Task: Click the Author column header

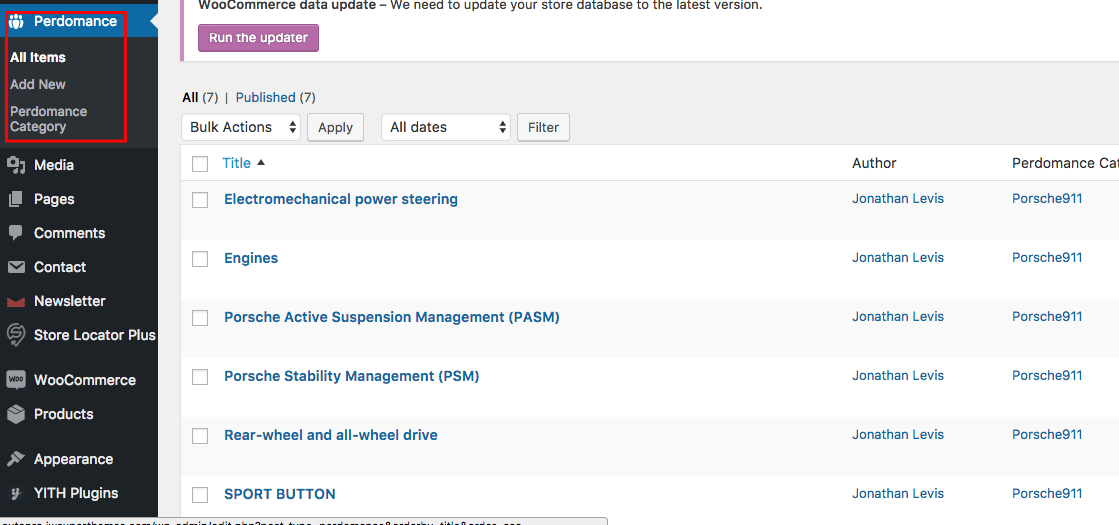Action: 874,163
